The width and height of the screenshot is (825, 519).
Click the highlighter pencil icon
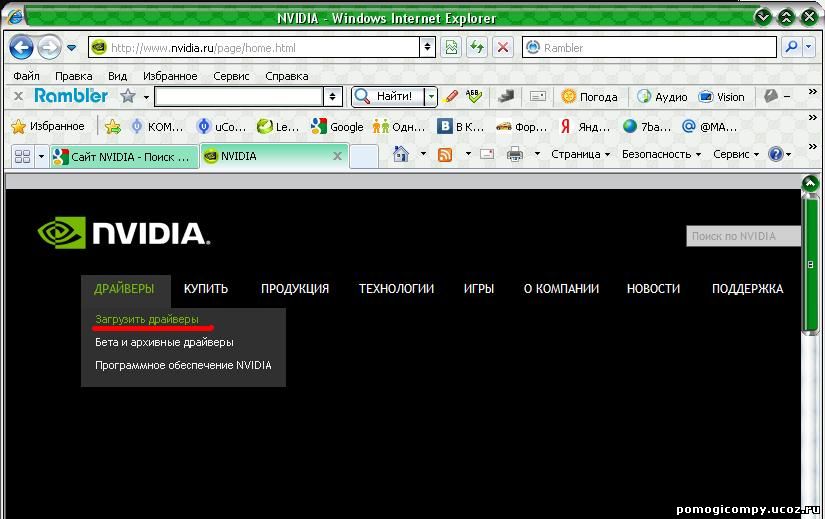click(x=450, y=96)
